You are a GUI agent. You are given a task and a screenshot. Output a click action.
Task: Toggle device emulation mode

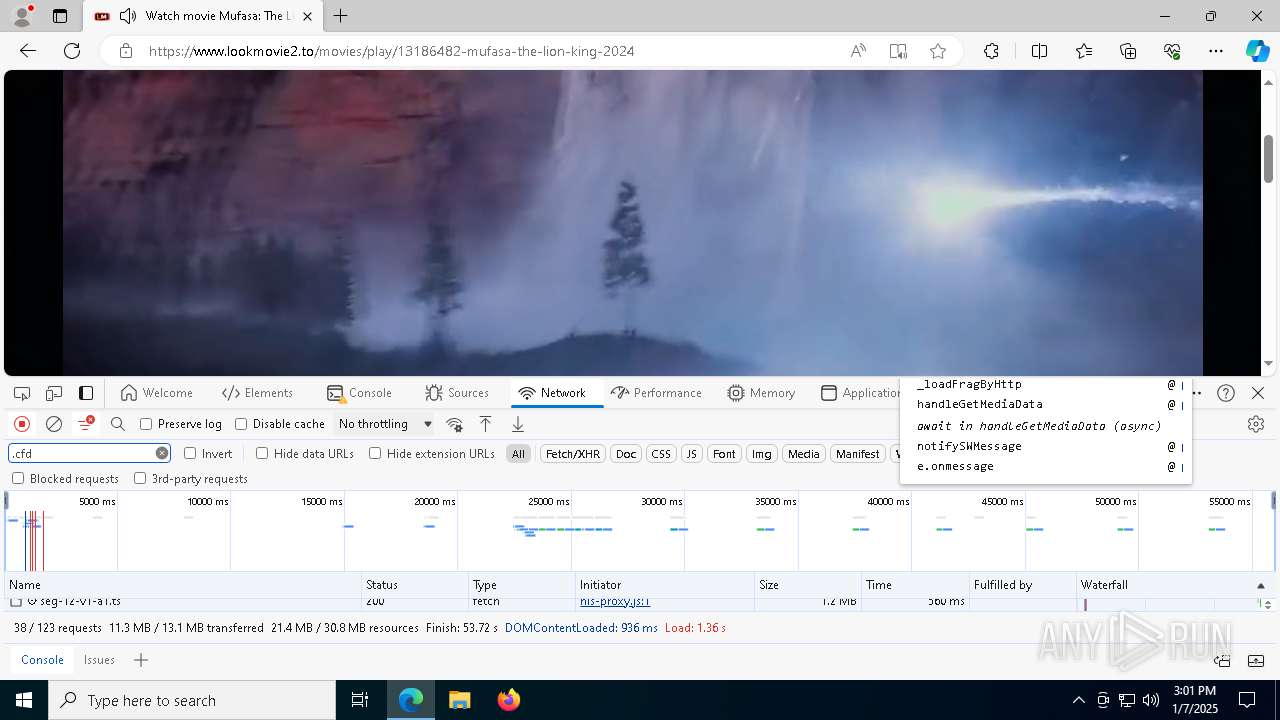tap(54, 393)
